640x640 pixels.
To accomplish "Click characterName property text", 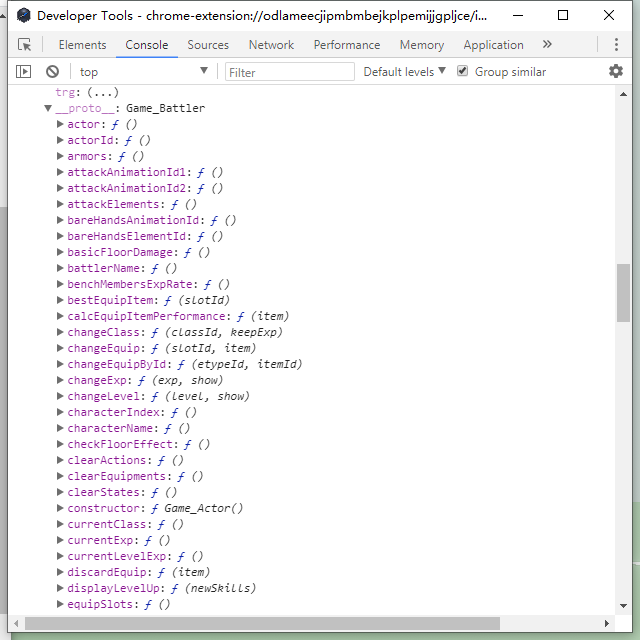I will tap(110, 428).
